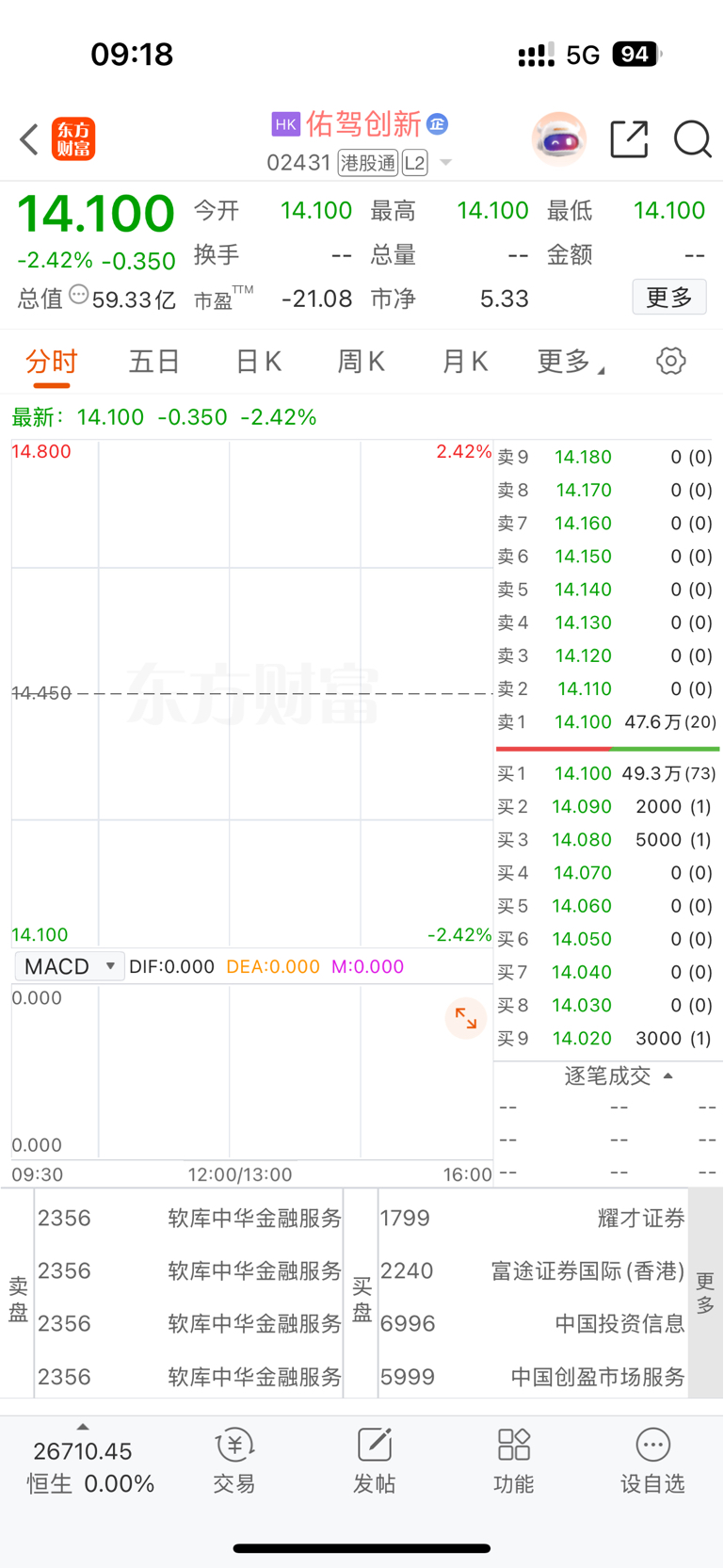Tap the 买9 14.020 order row
The width and height of the screenshot is (724, 1568).
click(607, 1038)
